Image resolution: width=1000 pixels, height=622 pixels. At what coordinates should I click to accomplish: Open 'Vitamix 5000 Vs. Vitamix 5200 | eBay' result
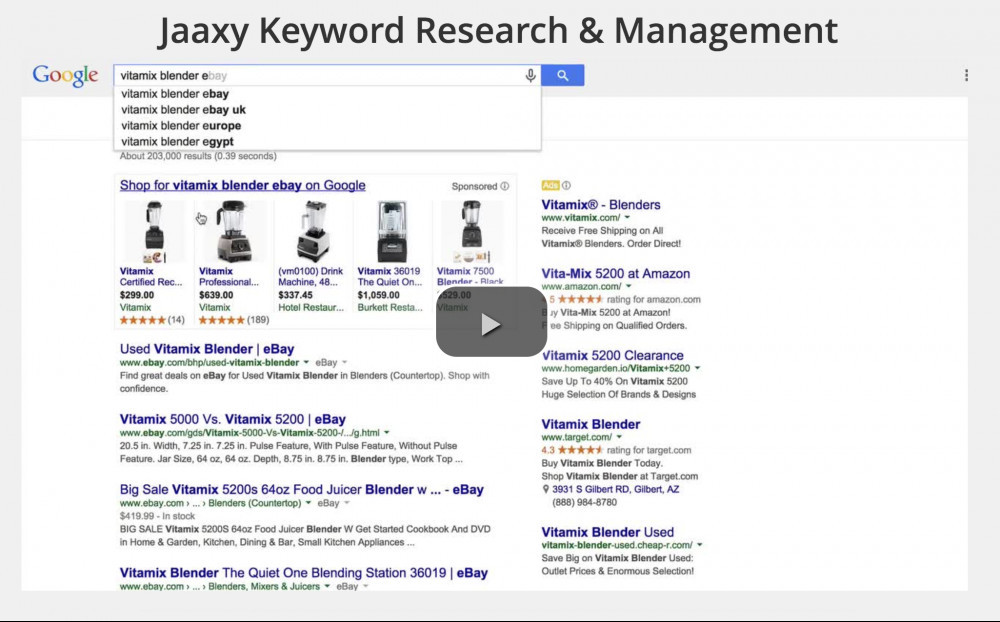click(233, 419)
